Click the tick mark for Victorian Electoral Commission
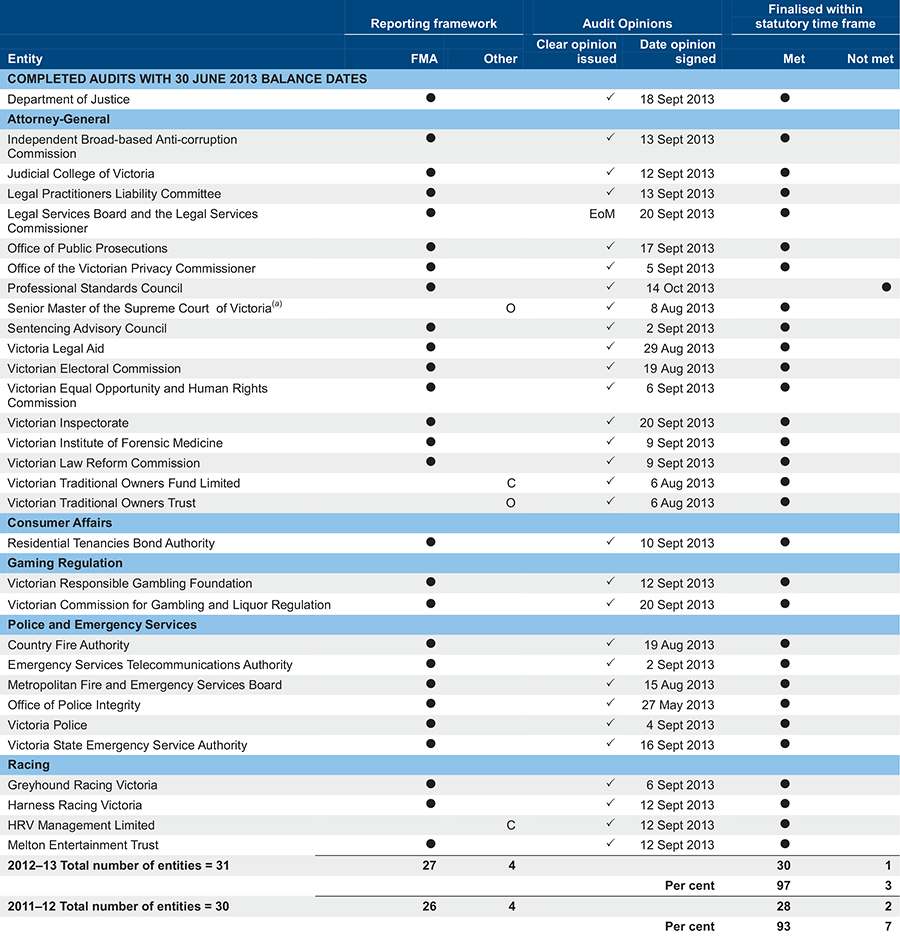 (x=610, y=366)
